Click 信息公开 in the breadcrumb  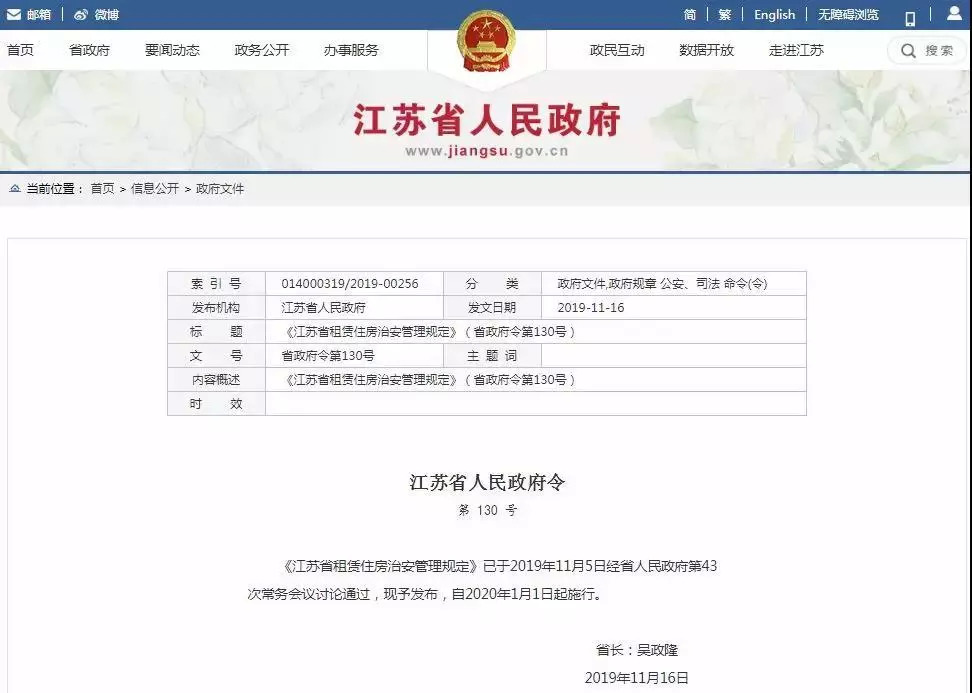click(155, 188)
